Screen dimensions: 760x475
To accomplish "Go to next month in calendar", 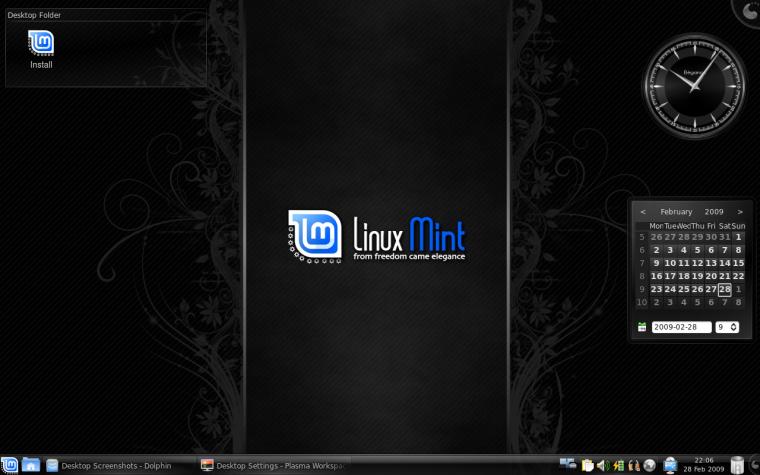I will point(740,212).
